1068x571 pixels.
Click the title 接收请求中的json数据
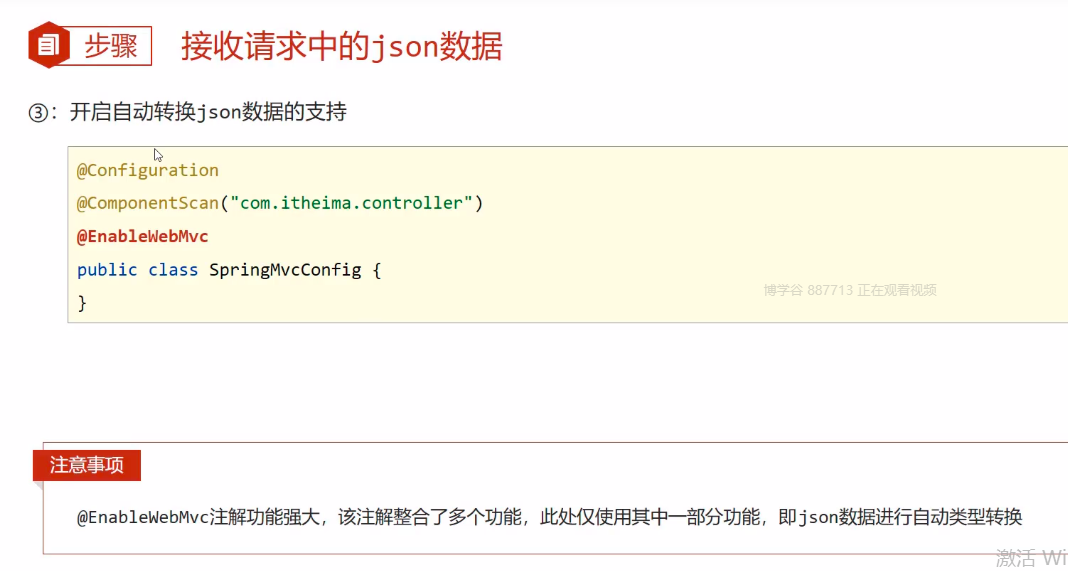341,46
